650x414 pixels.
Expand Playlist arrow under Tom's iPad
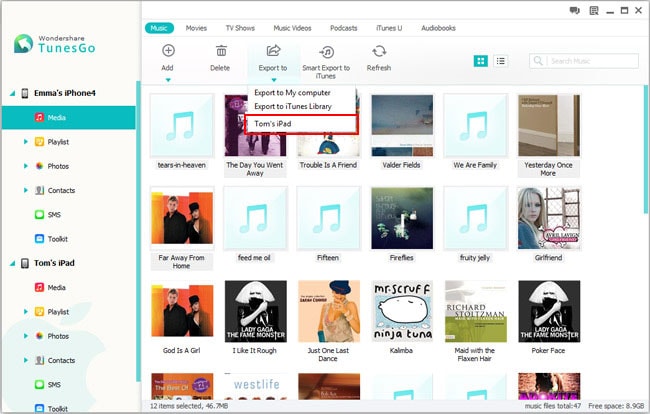(x=26, y=312)
